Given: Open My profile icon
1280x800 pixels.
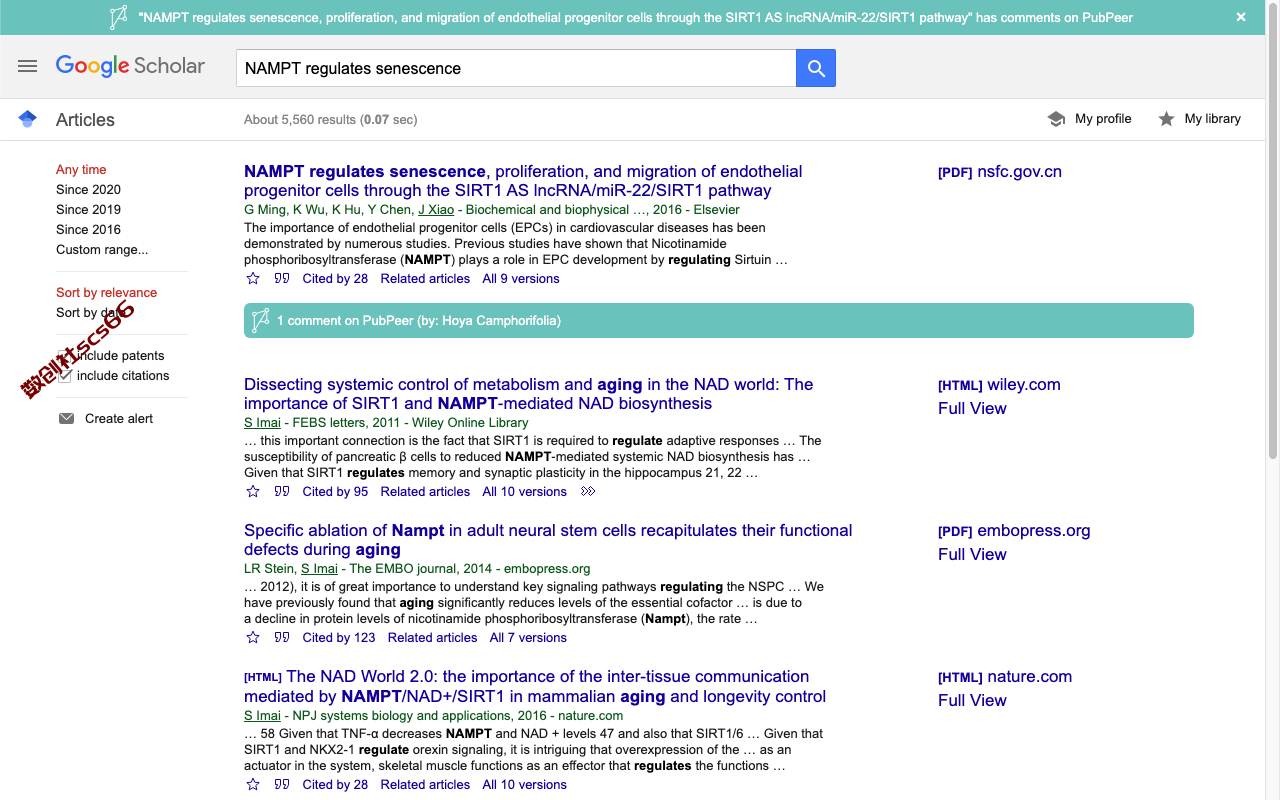Looking at the screenshot, I should [x=1056, y=119].
